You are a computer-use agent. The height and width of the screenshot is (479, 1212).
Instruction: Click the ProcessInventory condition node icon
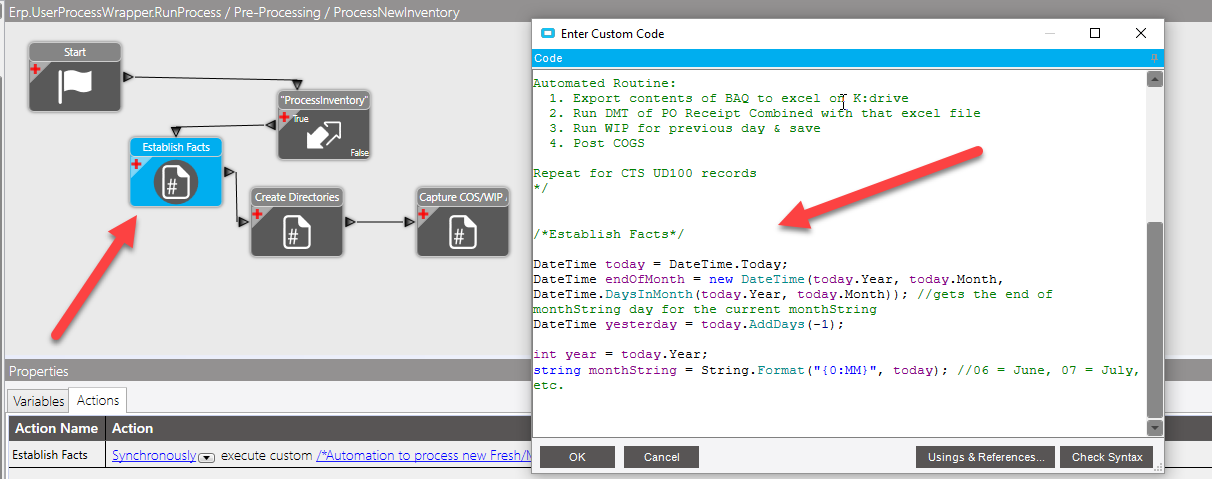pos(324,134)
